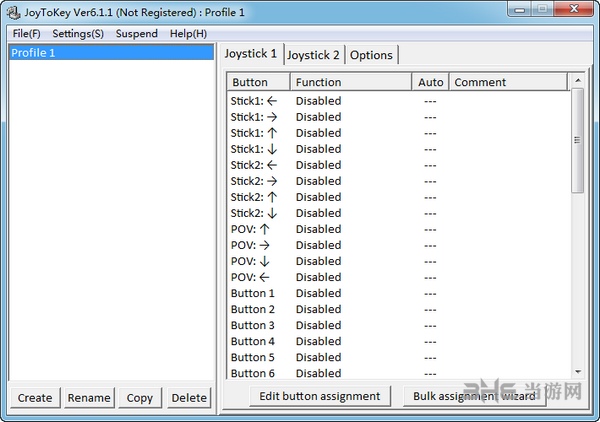Close the JoyToKey window
Image resolution: width=600 pixels, height=422 pixels.
click(574, 9)
